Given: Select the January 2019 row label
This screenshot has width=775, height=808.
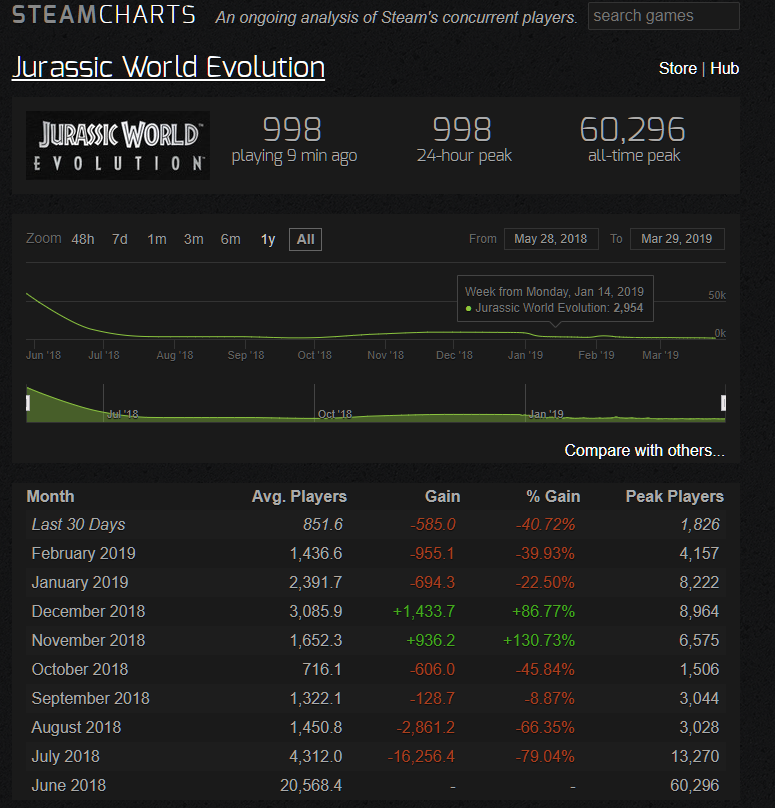Looking at the screenshot, I should click(80, 582).
